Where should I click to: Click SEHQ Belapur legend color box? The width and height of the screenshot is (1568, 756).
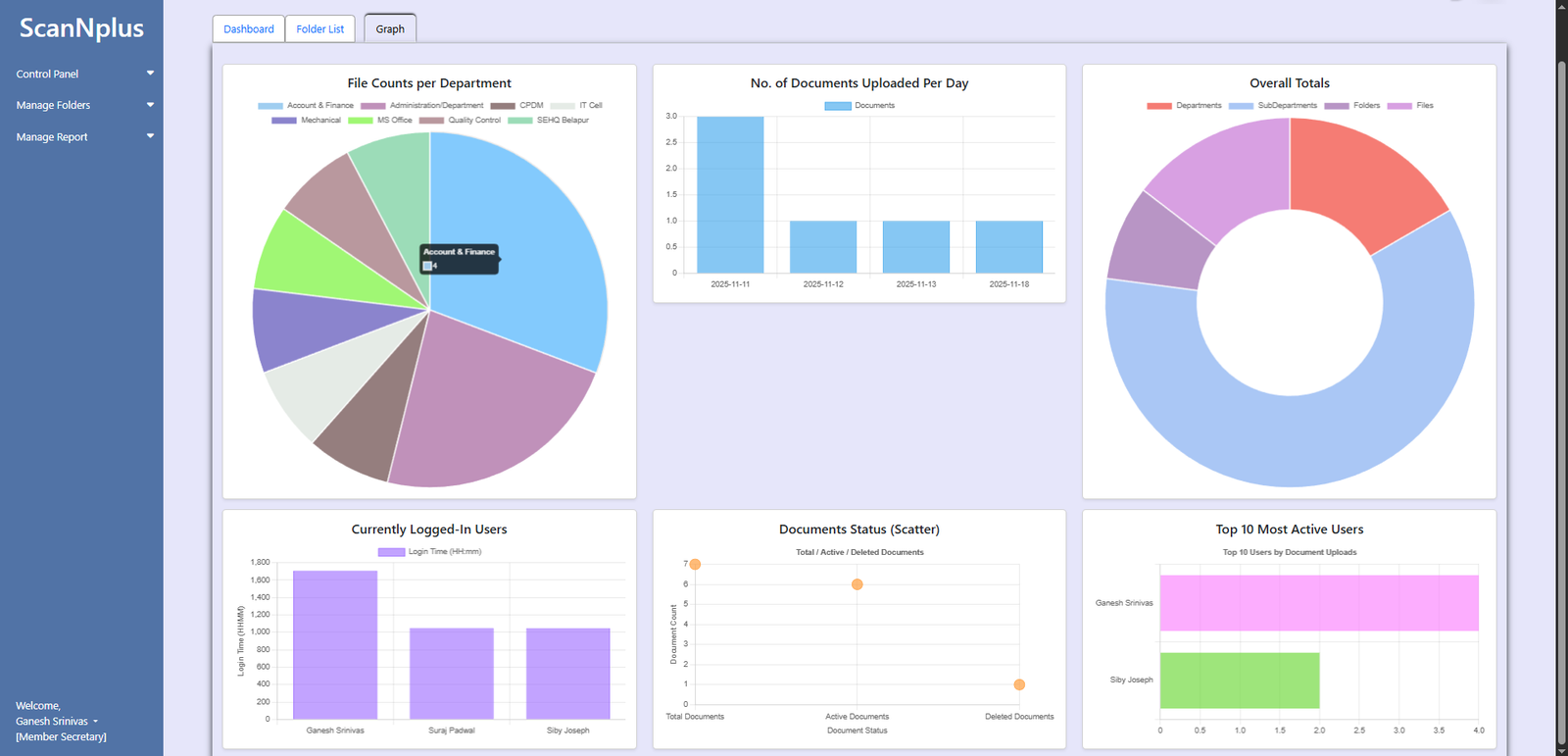[519, 120]
